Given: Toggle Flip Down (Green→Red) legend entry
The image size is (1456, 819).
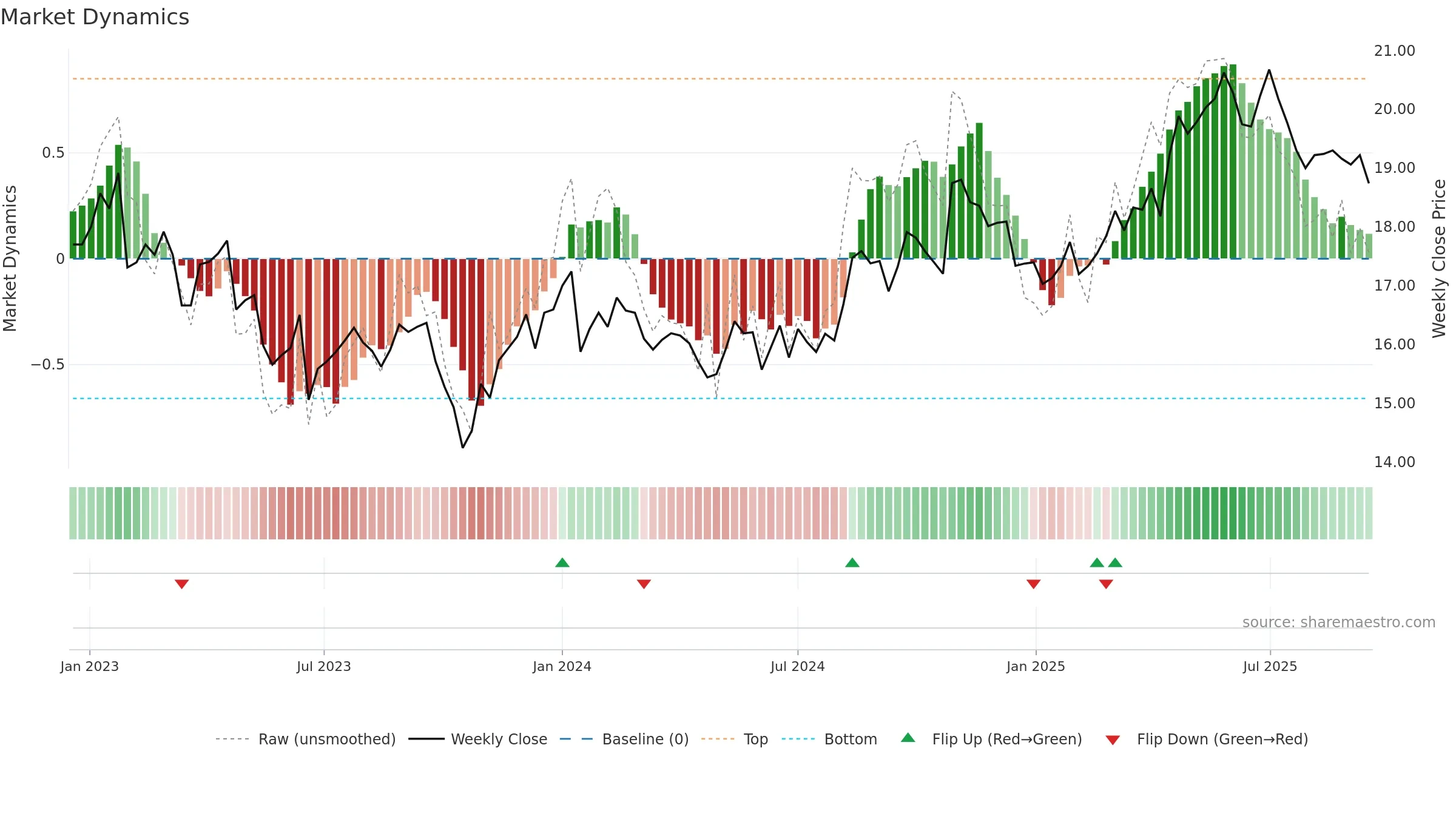Looking at the screenshot, I should click(1206, 739).
